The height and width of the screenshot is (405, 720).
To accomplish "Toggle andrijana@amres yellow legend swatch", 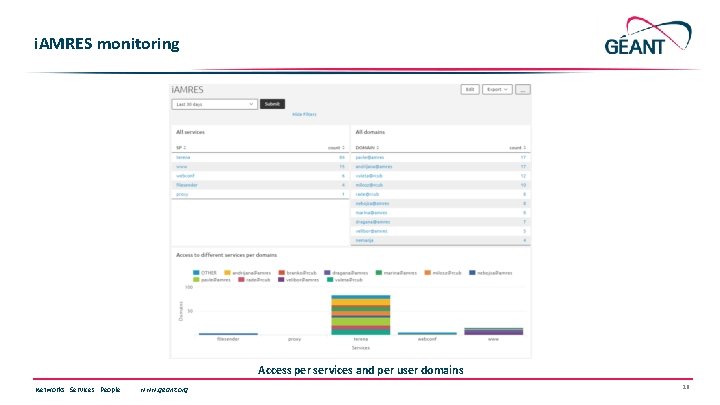I will 227,273.
